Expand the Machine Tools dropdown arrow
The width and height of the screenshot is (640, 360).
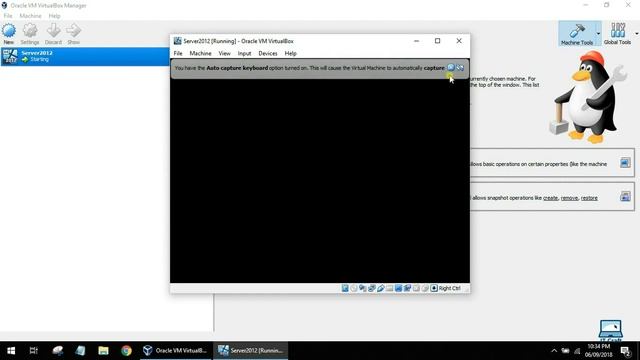pos(598,33)
